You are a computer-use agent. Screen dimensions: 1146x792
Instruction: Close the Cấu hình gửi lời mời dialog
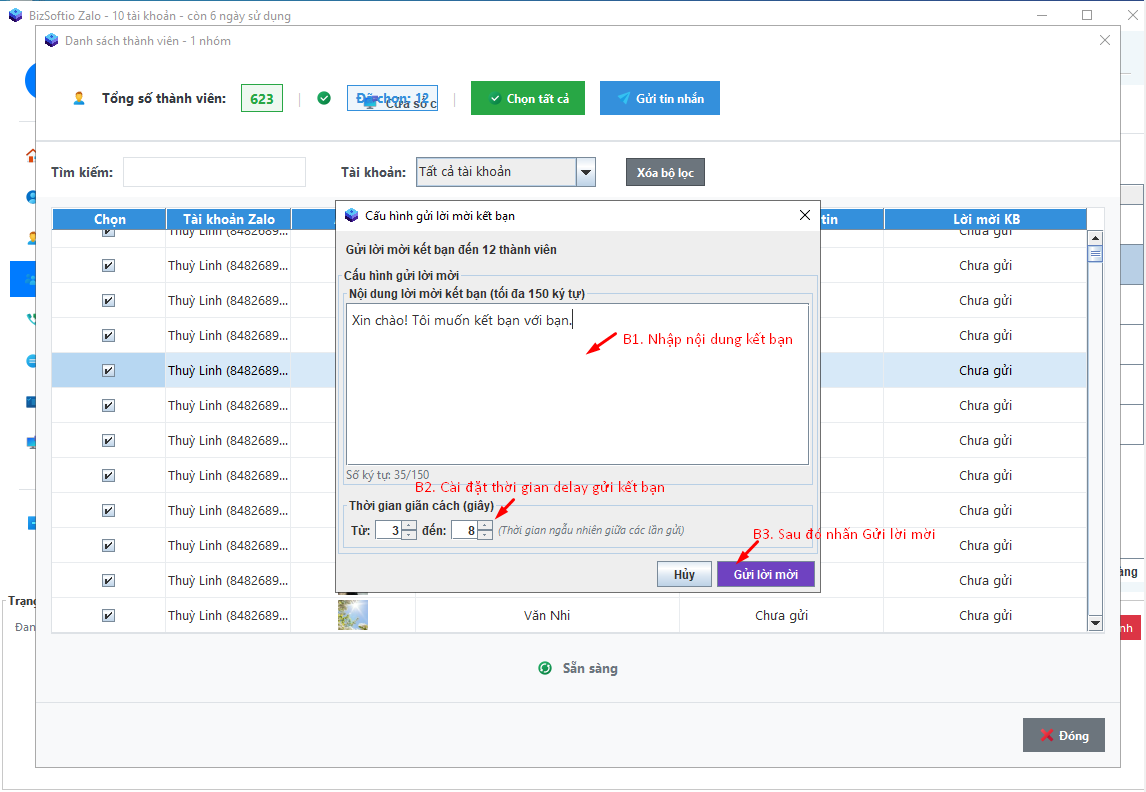(805, 215)
